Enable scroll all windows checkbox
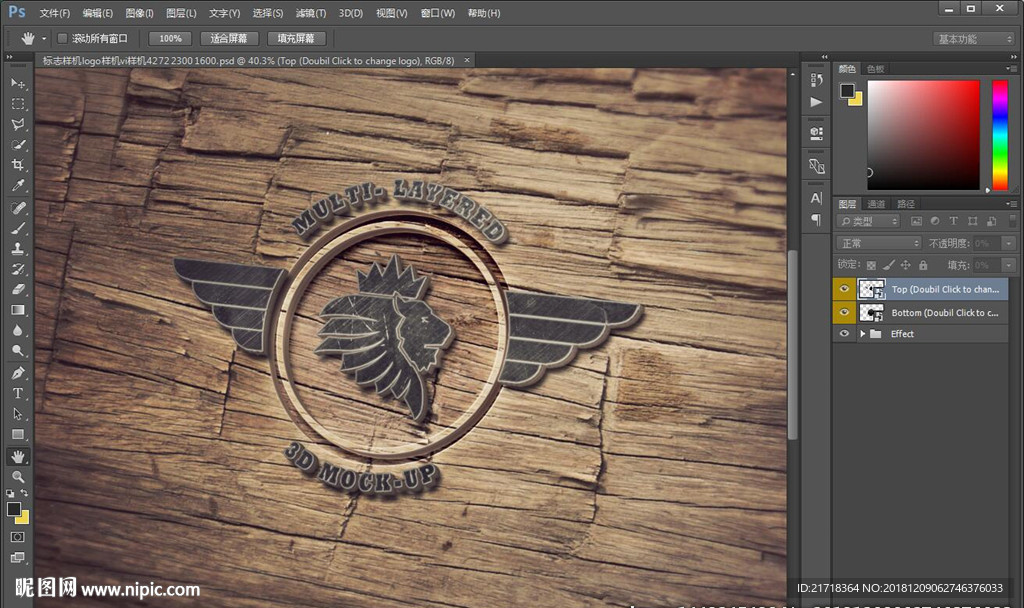 point(63,39)
